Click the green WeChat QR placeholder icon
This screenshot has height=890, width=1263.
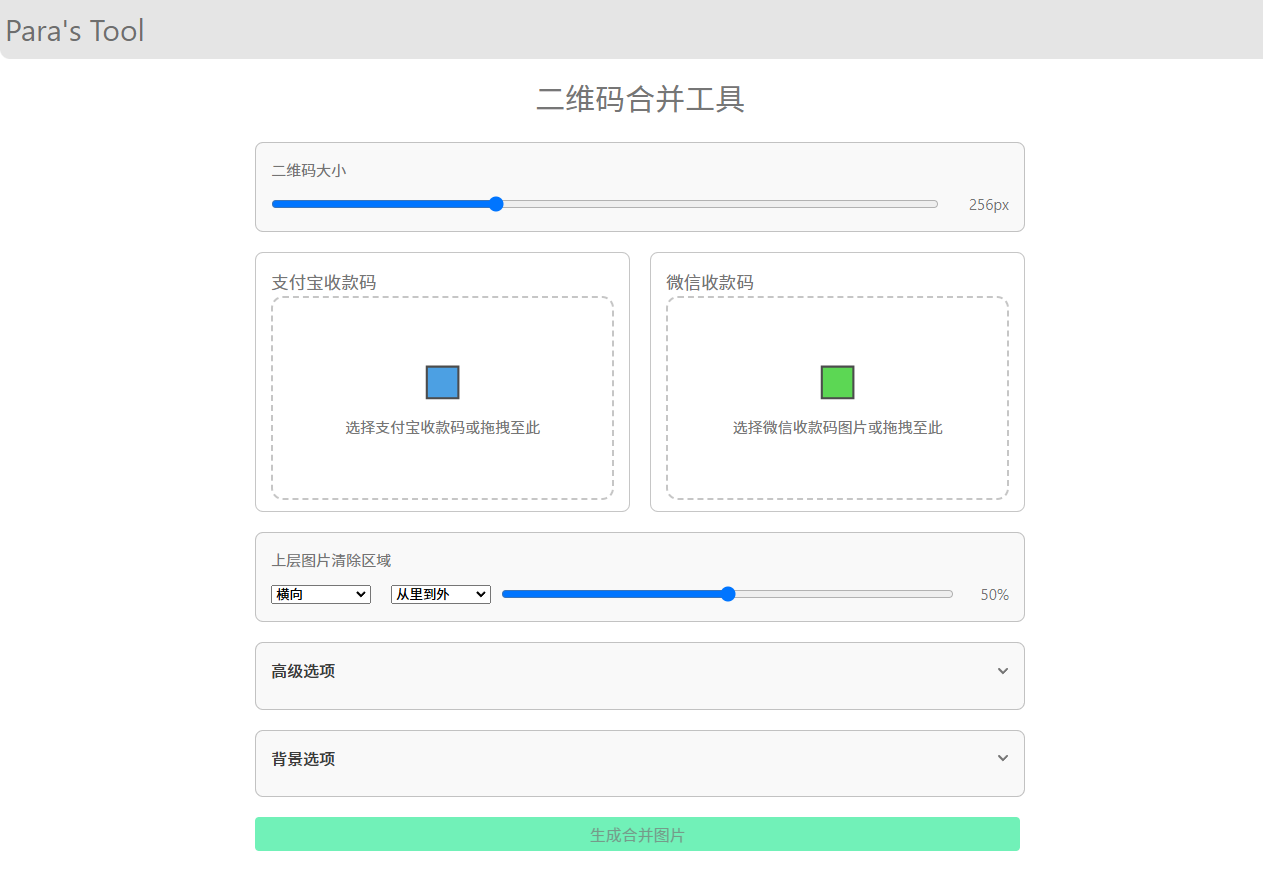pyautogui.click(x=836, y=382)
